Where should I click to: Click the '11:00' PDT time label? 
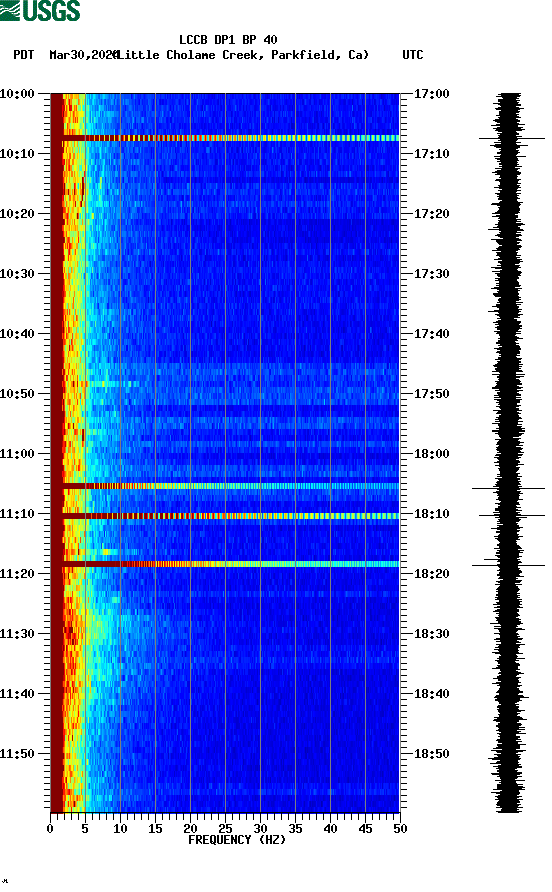[x=17, y=454]
